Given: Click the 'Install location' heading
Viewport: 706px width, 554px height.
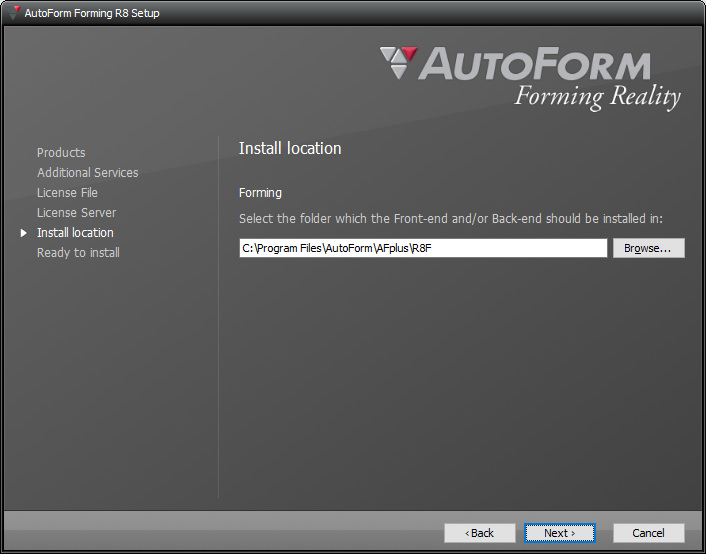Looking at the screenshot, I should (x=290, y=148).
